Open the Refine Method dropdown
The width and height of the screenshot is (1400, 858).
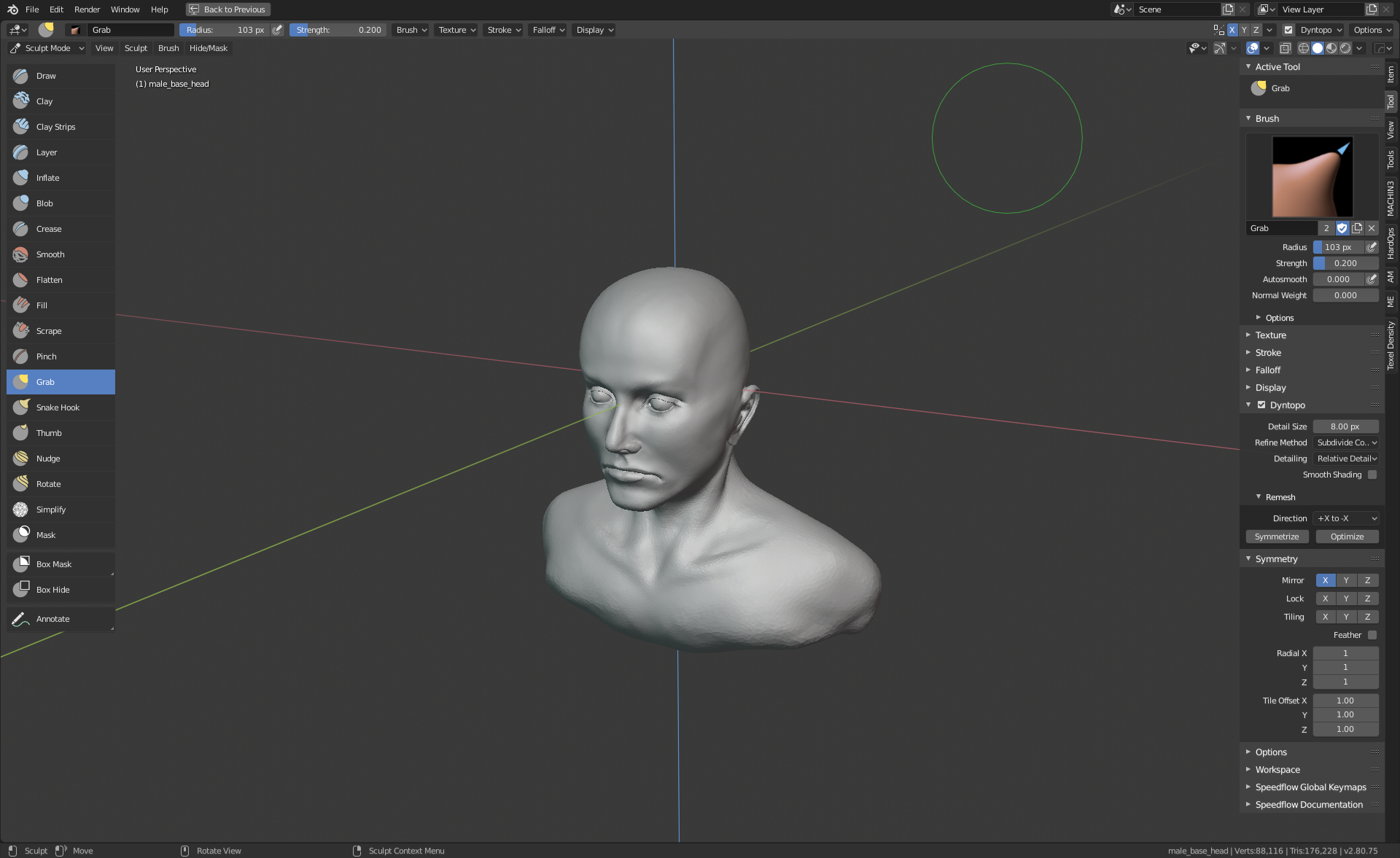(1346, 442)
